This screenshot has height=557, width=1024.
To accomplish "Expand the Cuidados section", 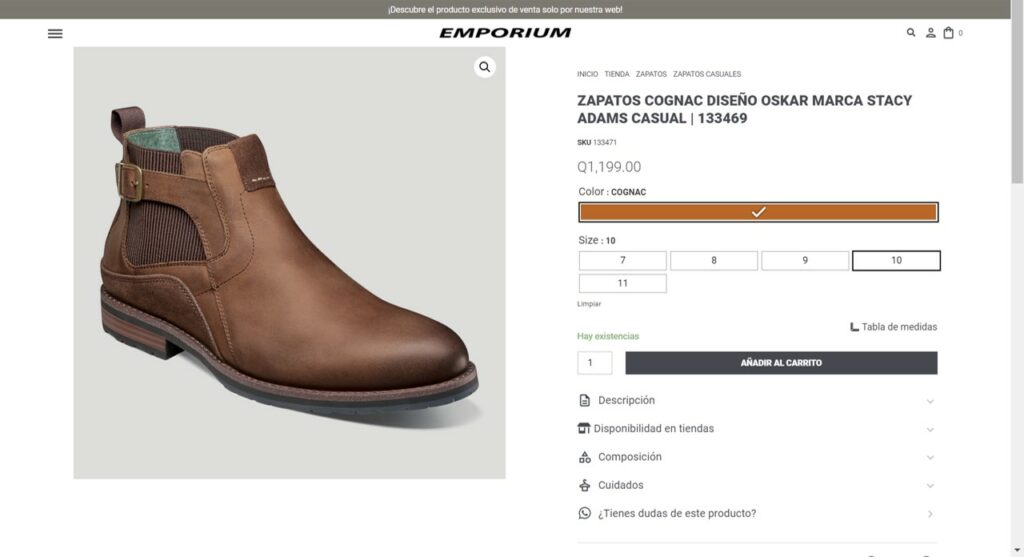I will (x=757, y=485).
